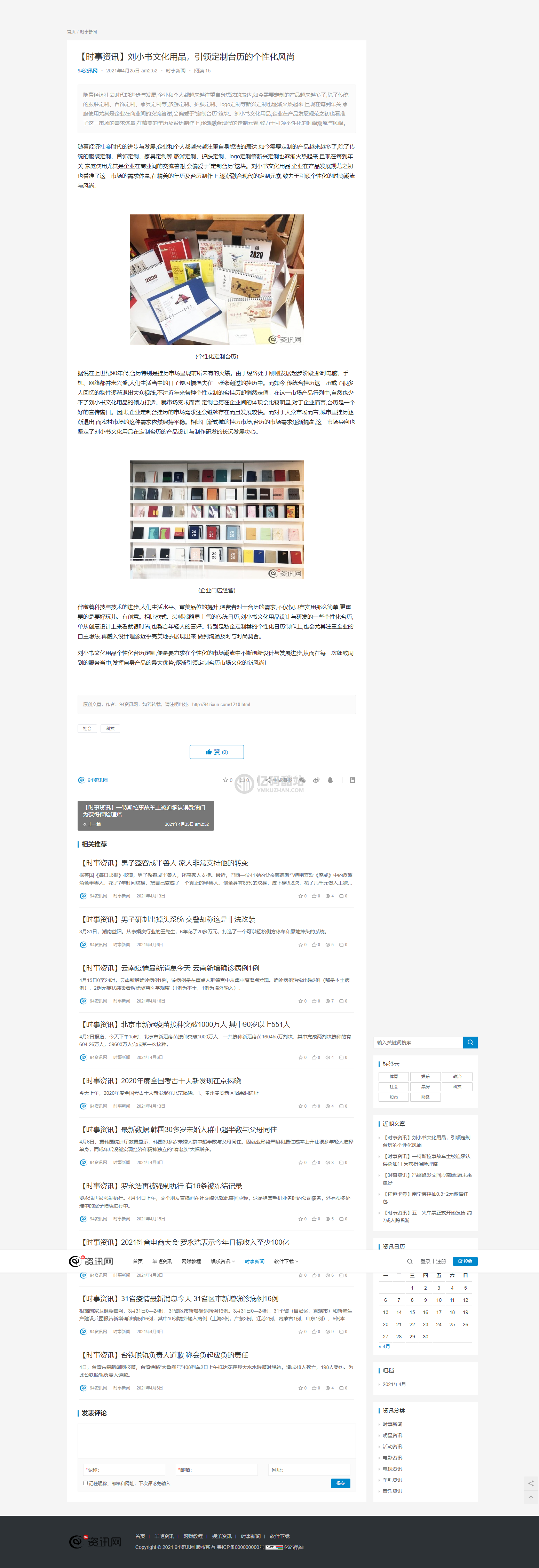Image resolution: width=539 pixels, height=1568 pixels.
Task: Click 首页 breadcrumb link at top
Action: (x=71, y=32)
